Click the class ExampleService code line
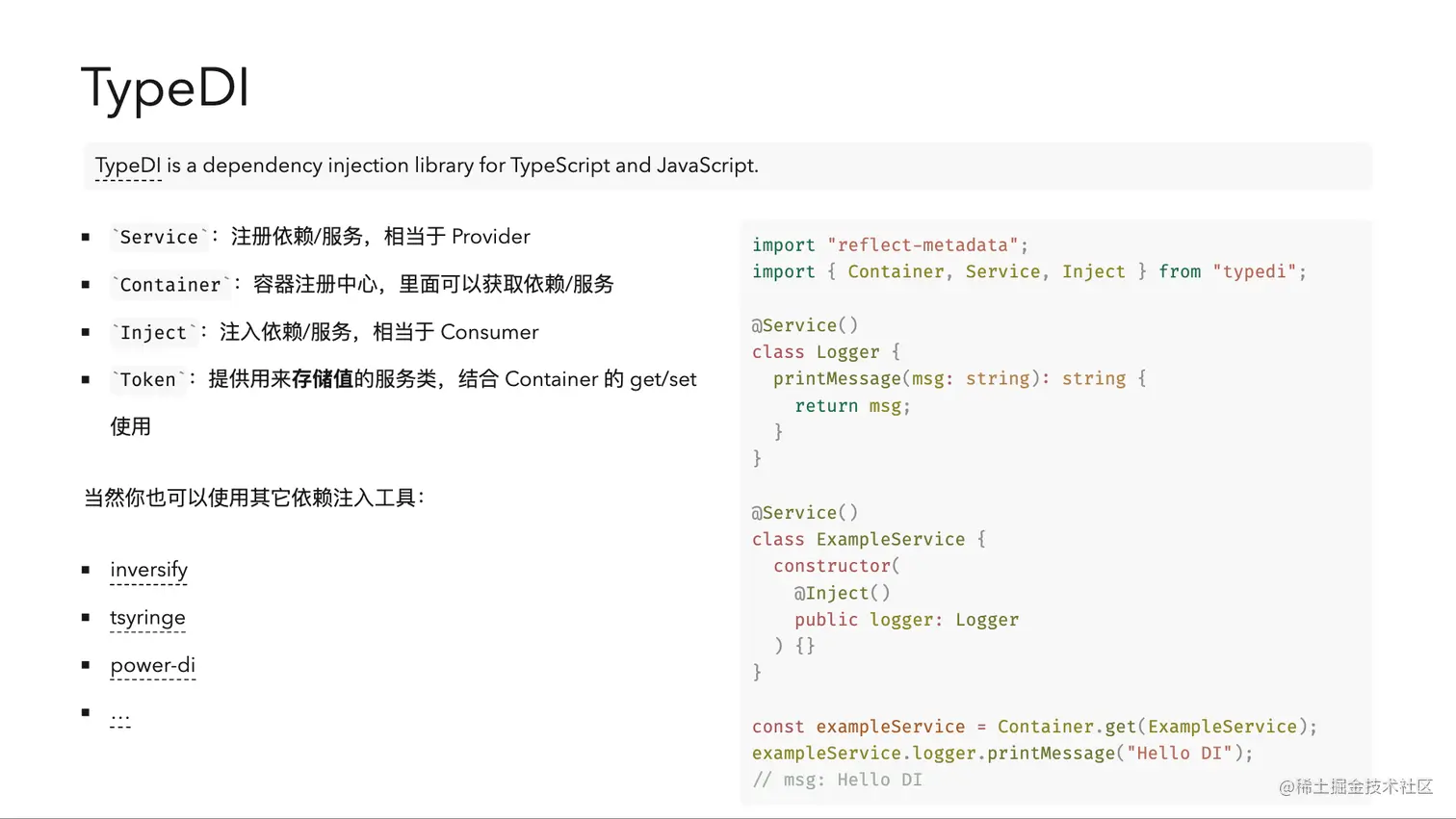This screenshot has width=1456, height=819. [869, 539]
